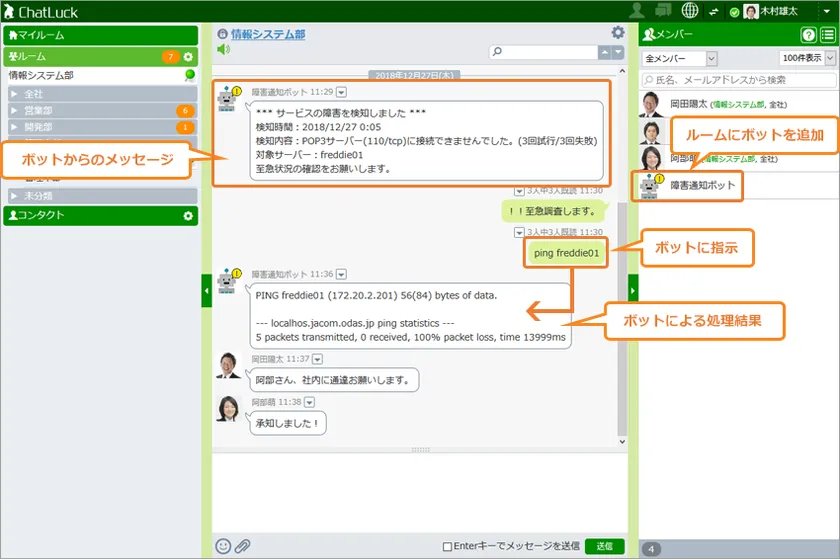
Task: Collapse members panel with the green arrow handle
Action: (632, 290)
